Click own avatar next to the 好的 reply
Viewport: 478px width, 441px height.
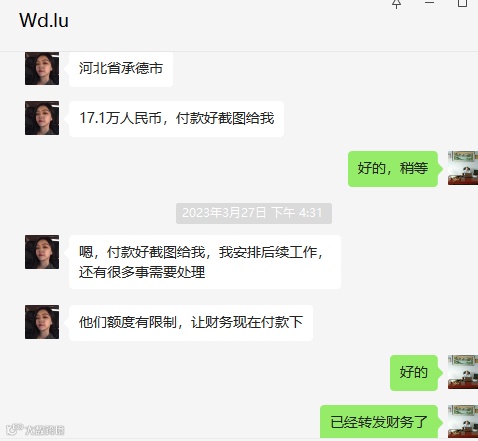(463, 372)
